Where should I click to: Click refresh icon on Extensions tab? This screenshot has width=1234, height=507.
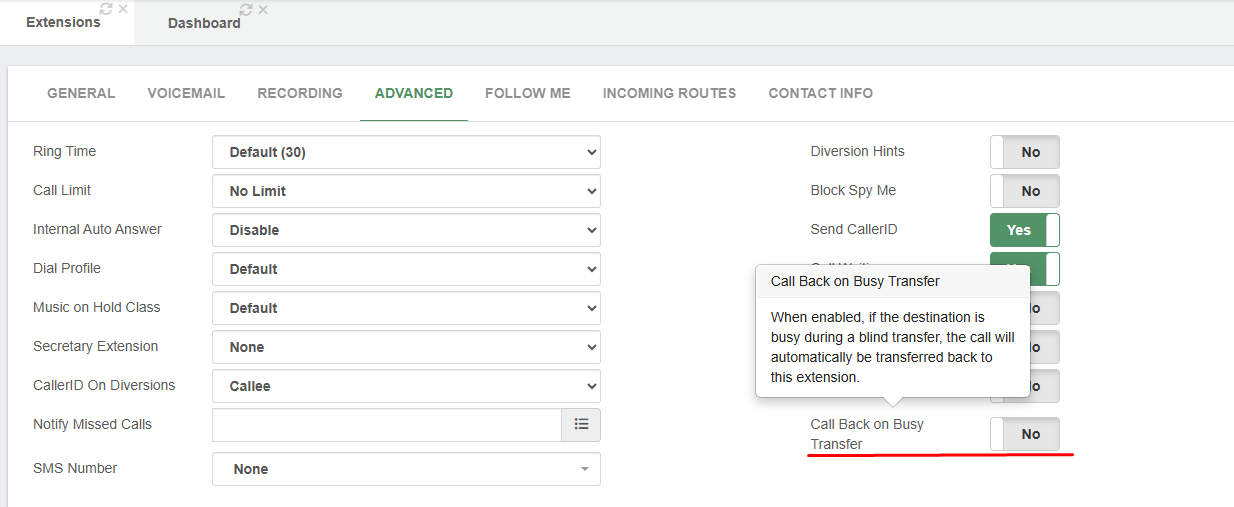tap(106, 9)
